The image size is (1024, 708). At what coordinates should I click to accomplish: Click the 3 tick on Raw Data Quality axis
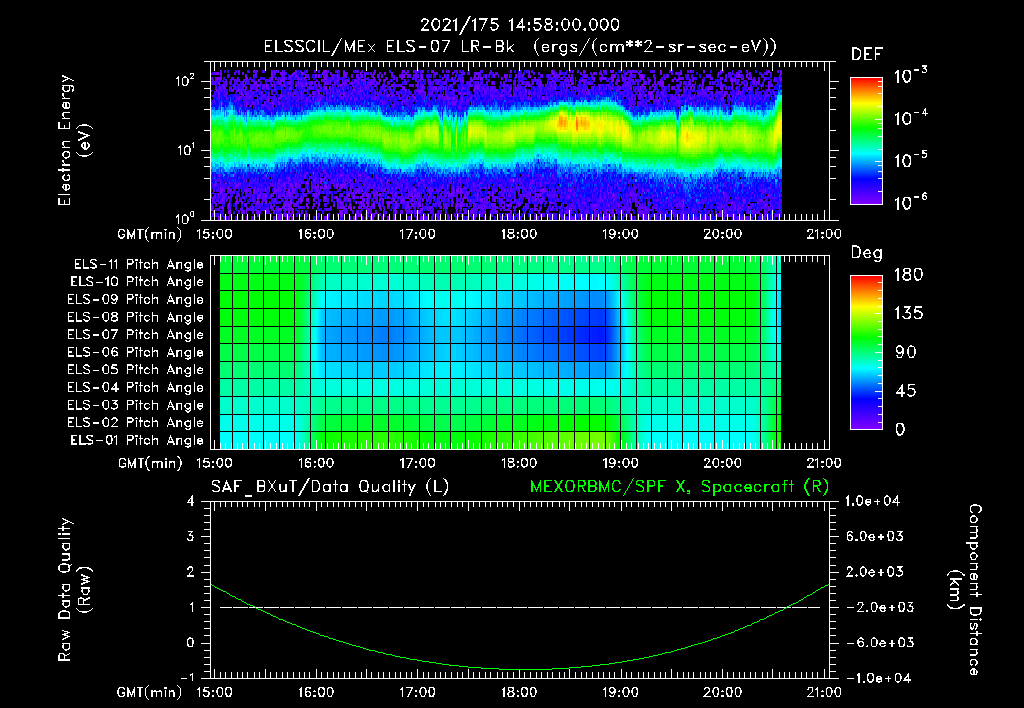coord(191,536)
